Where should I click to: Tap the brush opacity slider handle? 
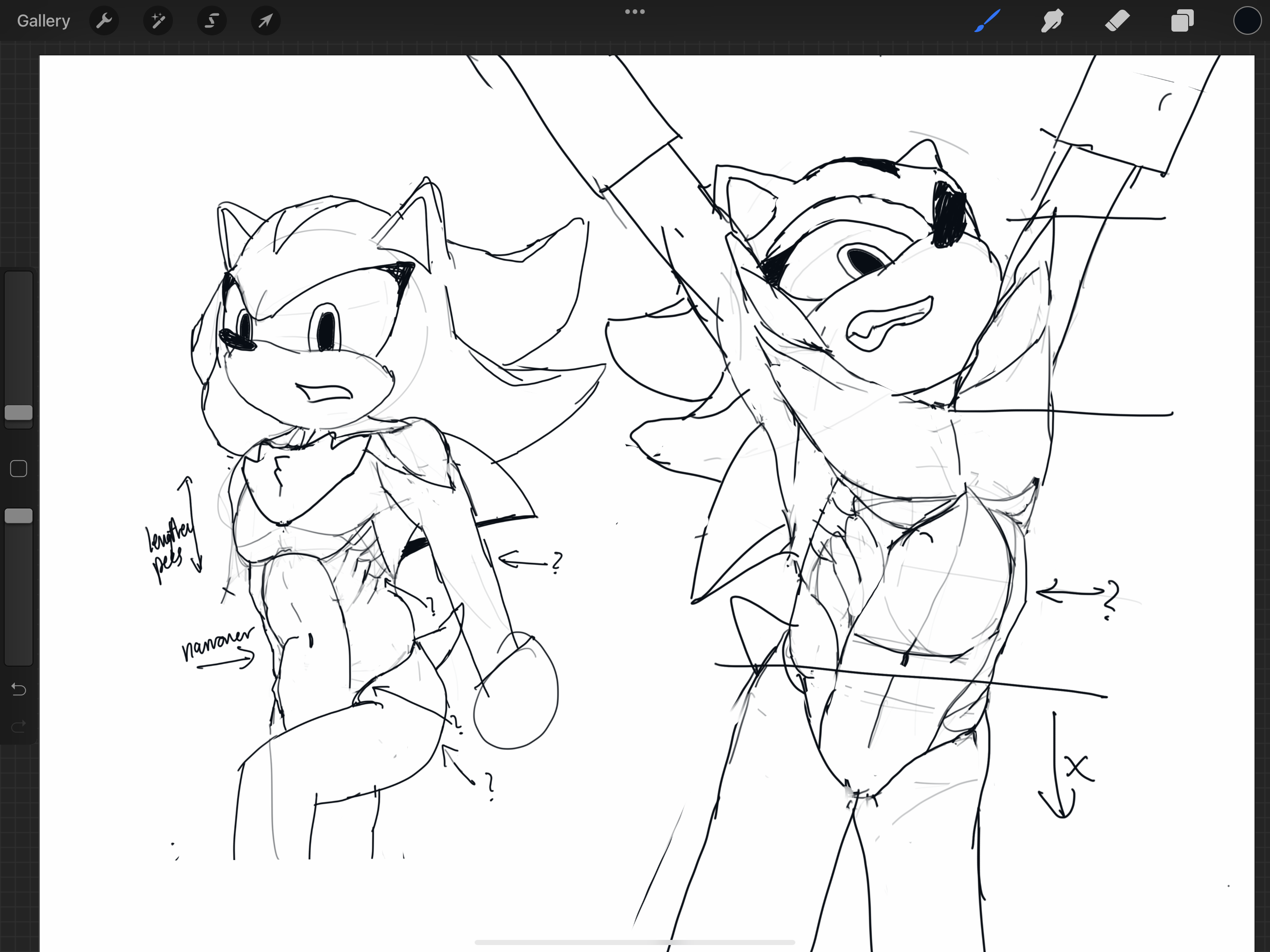(19, 516)
